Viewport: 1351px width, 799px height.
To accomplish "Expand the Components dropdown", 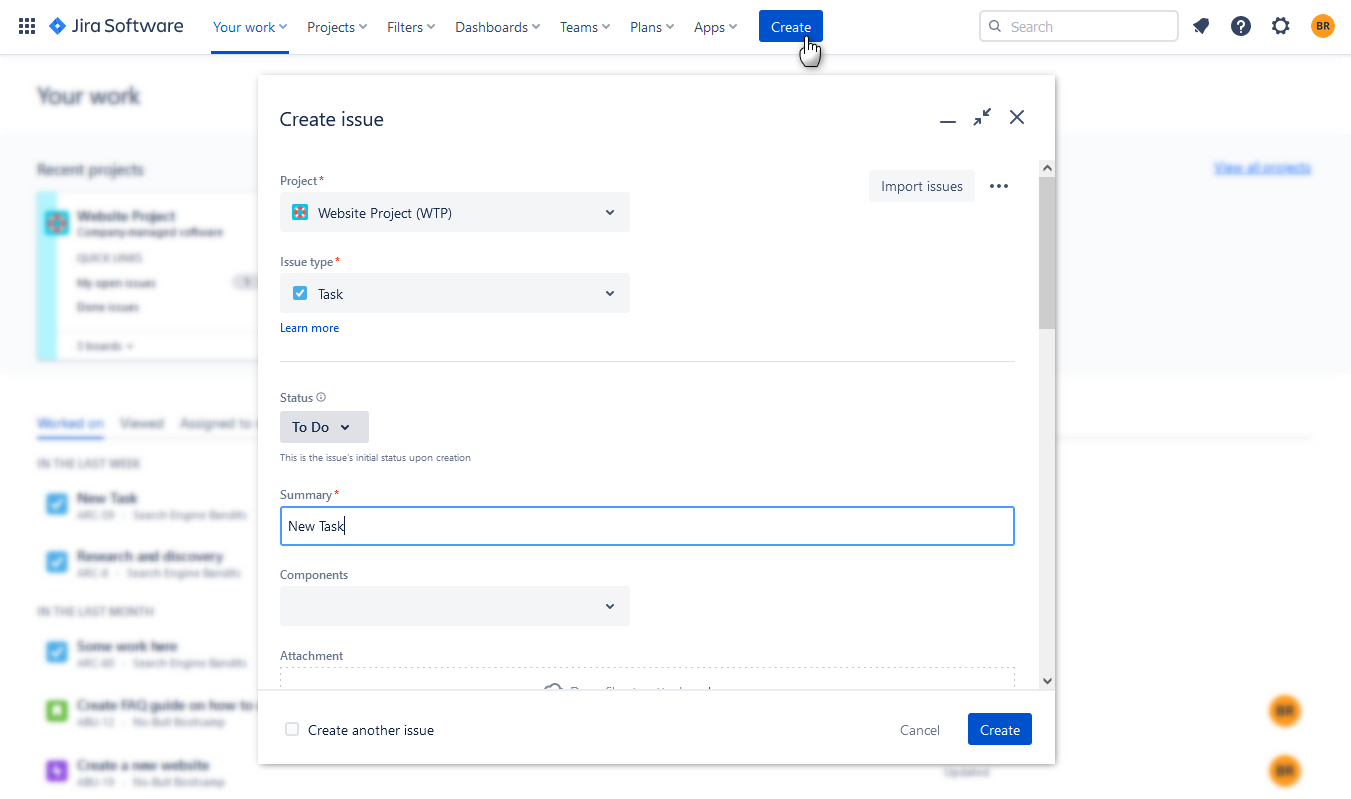I will point(455,606).
